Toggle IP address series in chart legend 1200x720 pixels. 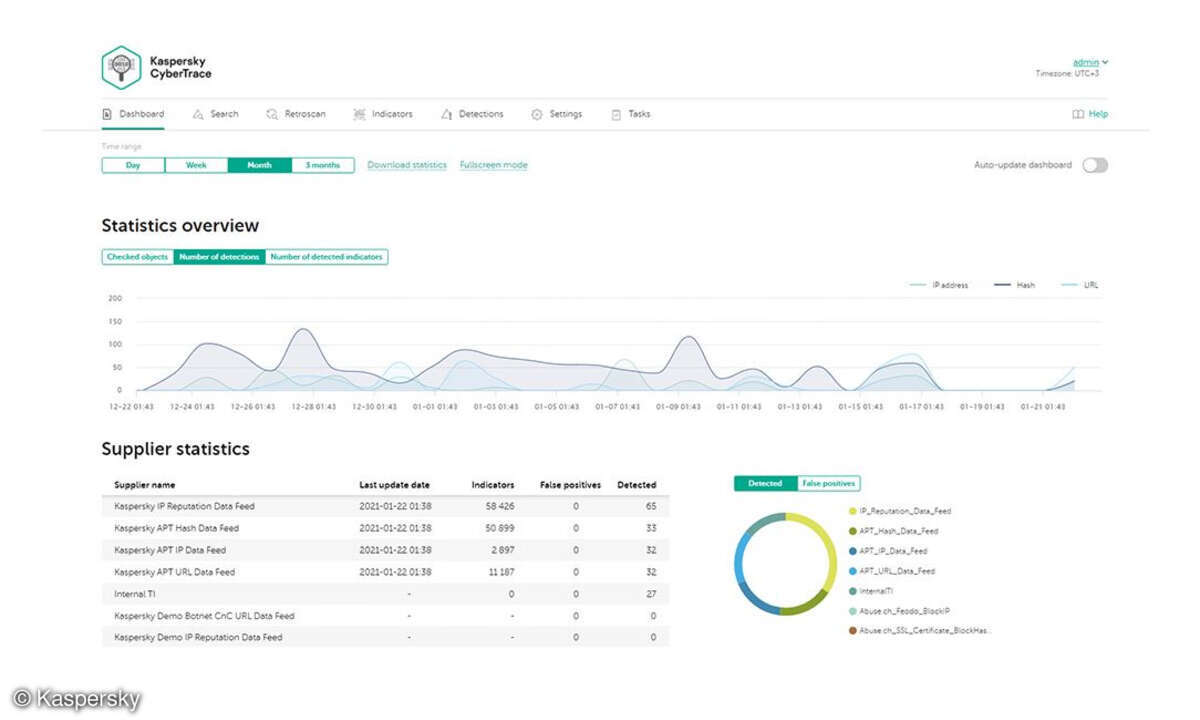pyautogui.click(x=939, y=285)
